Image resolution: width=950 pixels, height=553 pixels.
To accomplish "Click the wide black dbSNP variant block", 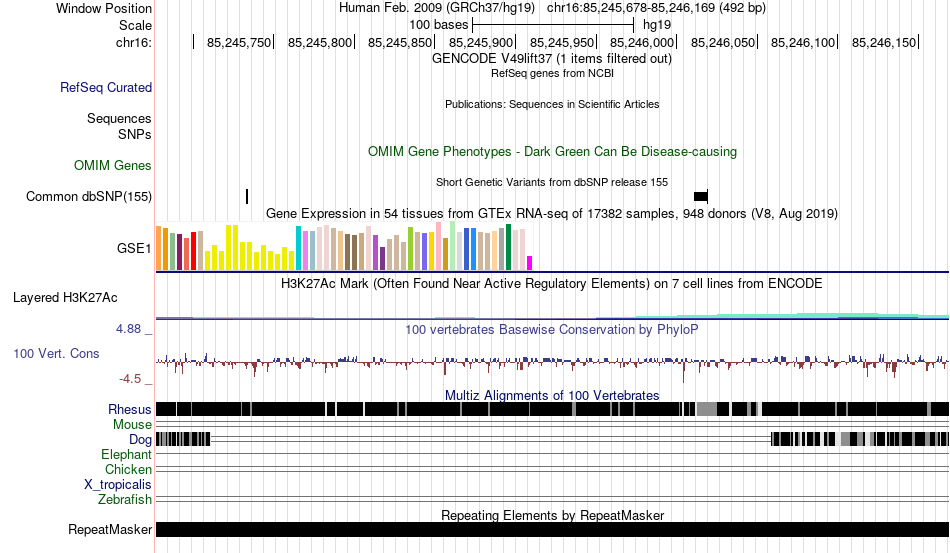I will [700, 196].
